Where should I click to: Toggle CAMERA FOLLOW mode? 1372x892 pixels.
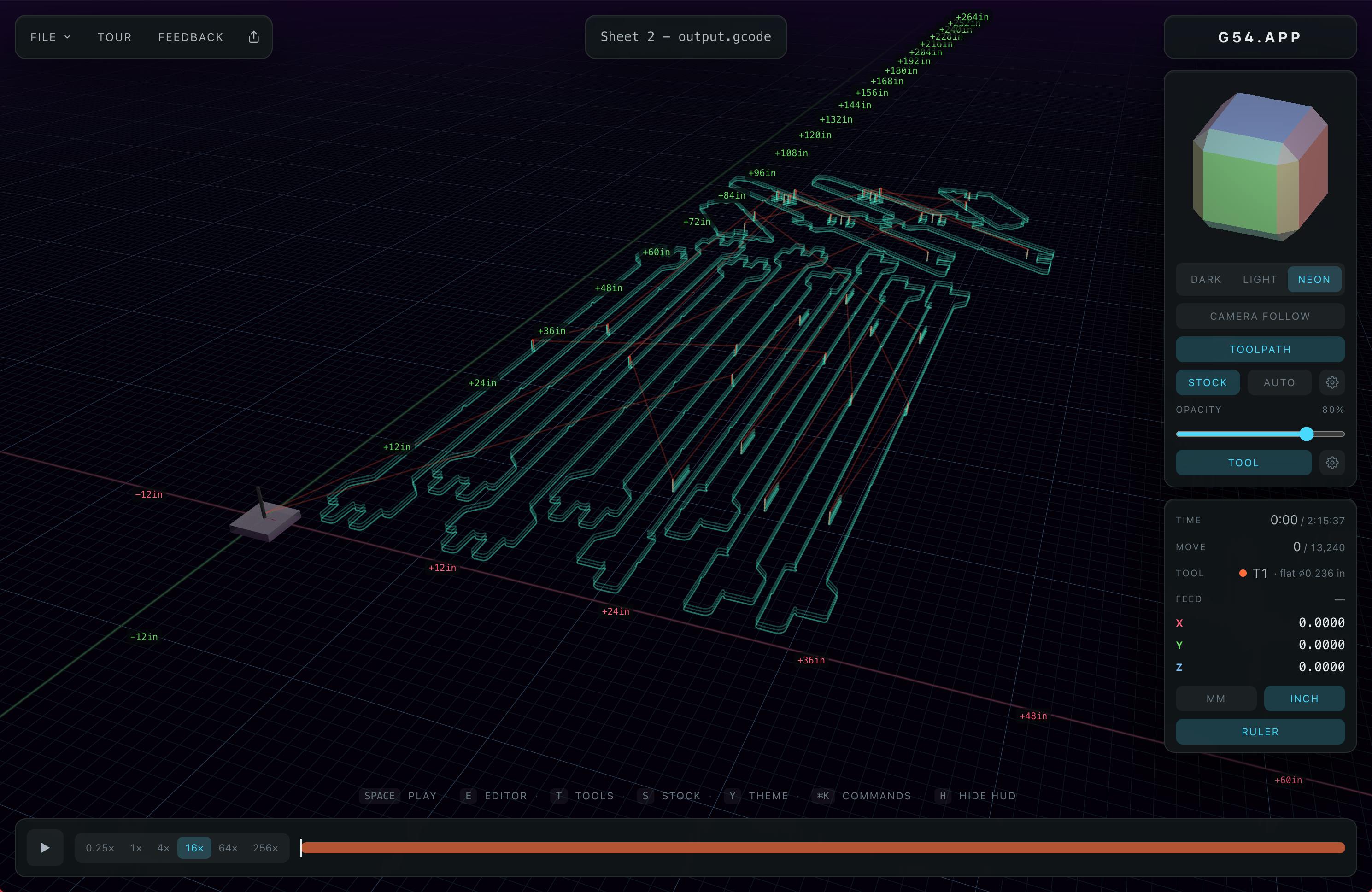pos(1260,316)
